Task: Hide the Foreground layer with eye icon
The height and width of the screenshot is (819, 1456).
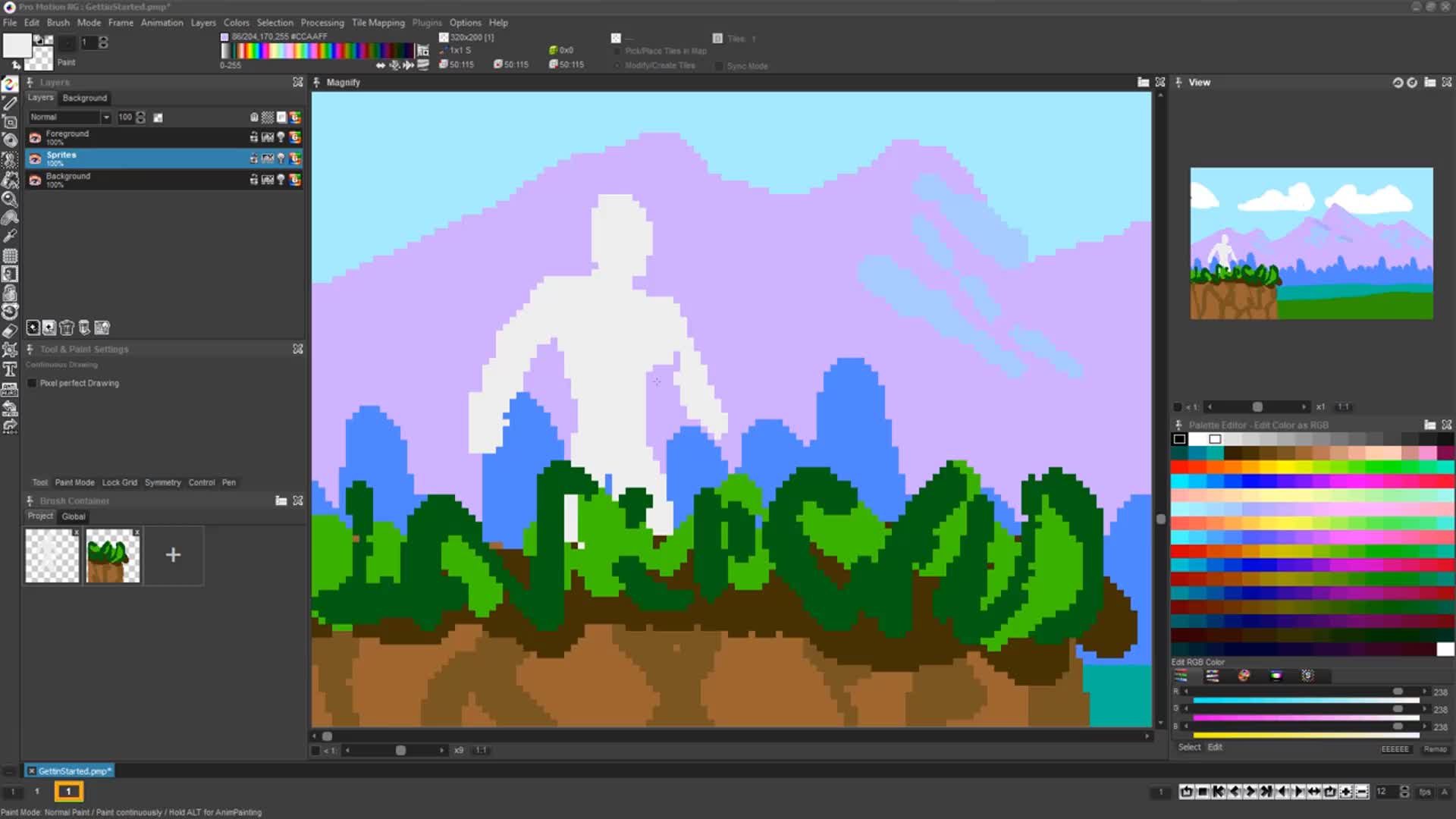Action: (x=35, y=137)
